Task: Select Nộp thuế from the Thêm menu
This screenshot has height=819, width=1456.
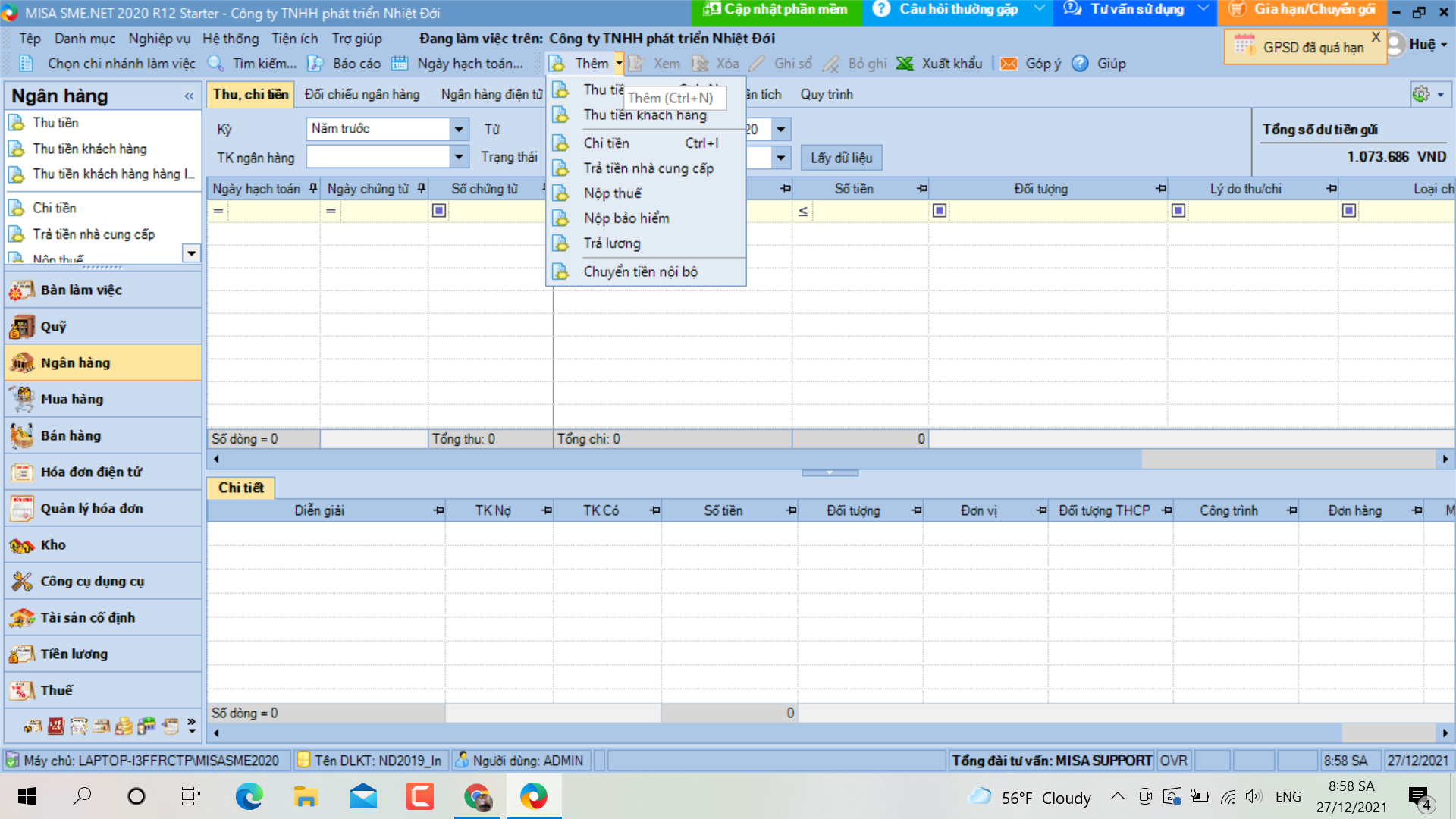Action: pyautogui.click(x=613, y=193)
